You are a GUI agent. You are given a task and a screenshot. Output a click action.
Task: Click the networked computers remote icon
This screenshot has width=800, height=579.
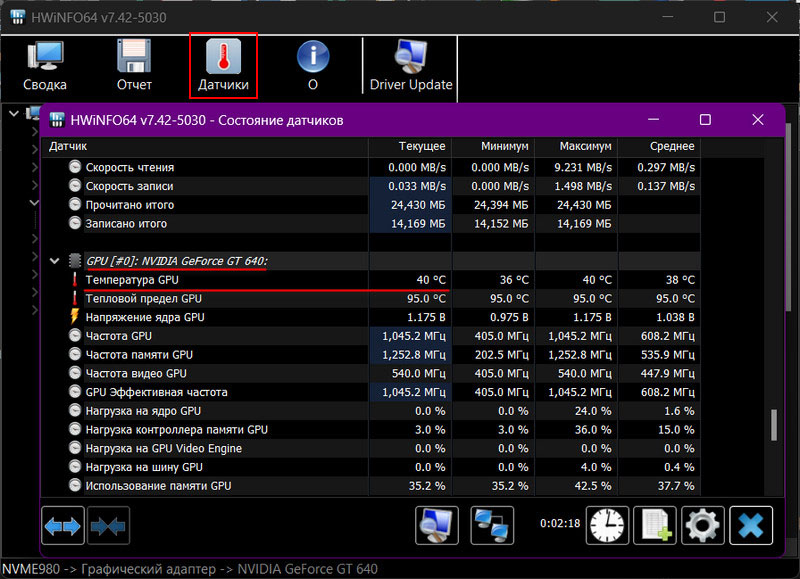pos(492,525)
